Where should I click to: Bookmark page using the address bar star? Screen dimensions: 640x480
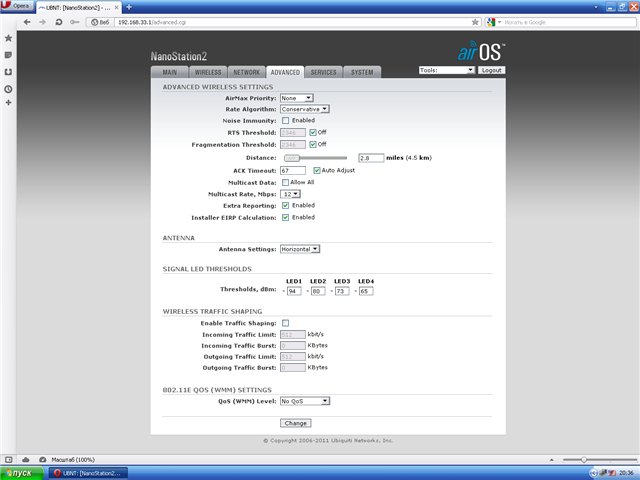click(475, 22)
